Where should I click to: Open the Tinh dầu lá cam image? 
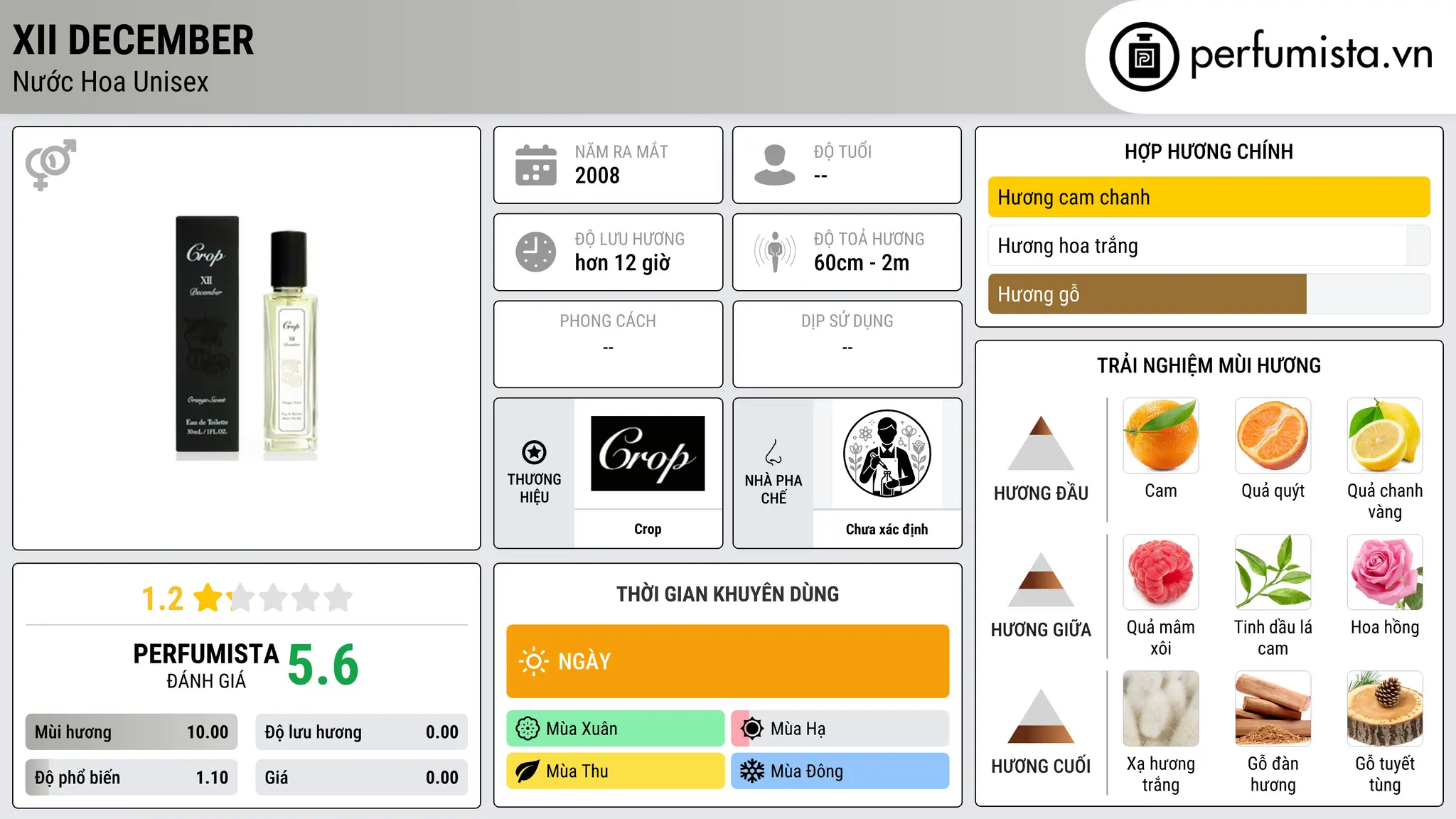1273,572
